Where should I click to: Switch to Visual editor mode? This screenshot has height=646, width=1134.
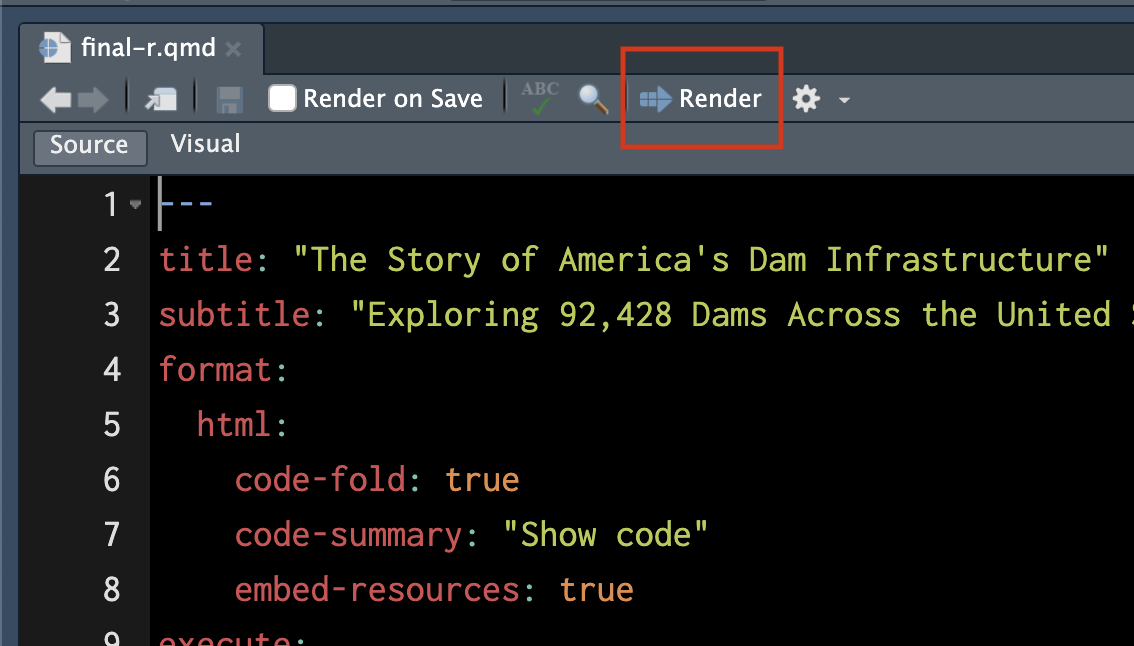205,145
